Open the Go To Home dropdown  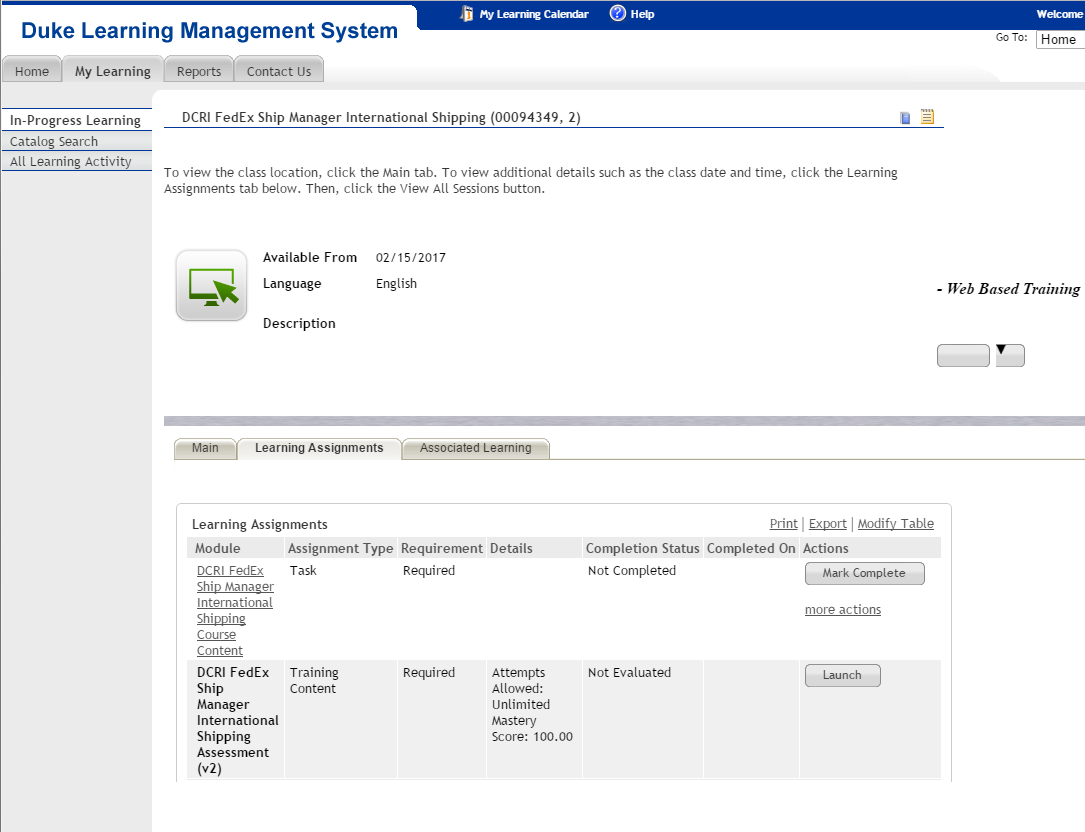click(x=1060, y=39)
